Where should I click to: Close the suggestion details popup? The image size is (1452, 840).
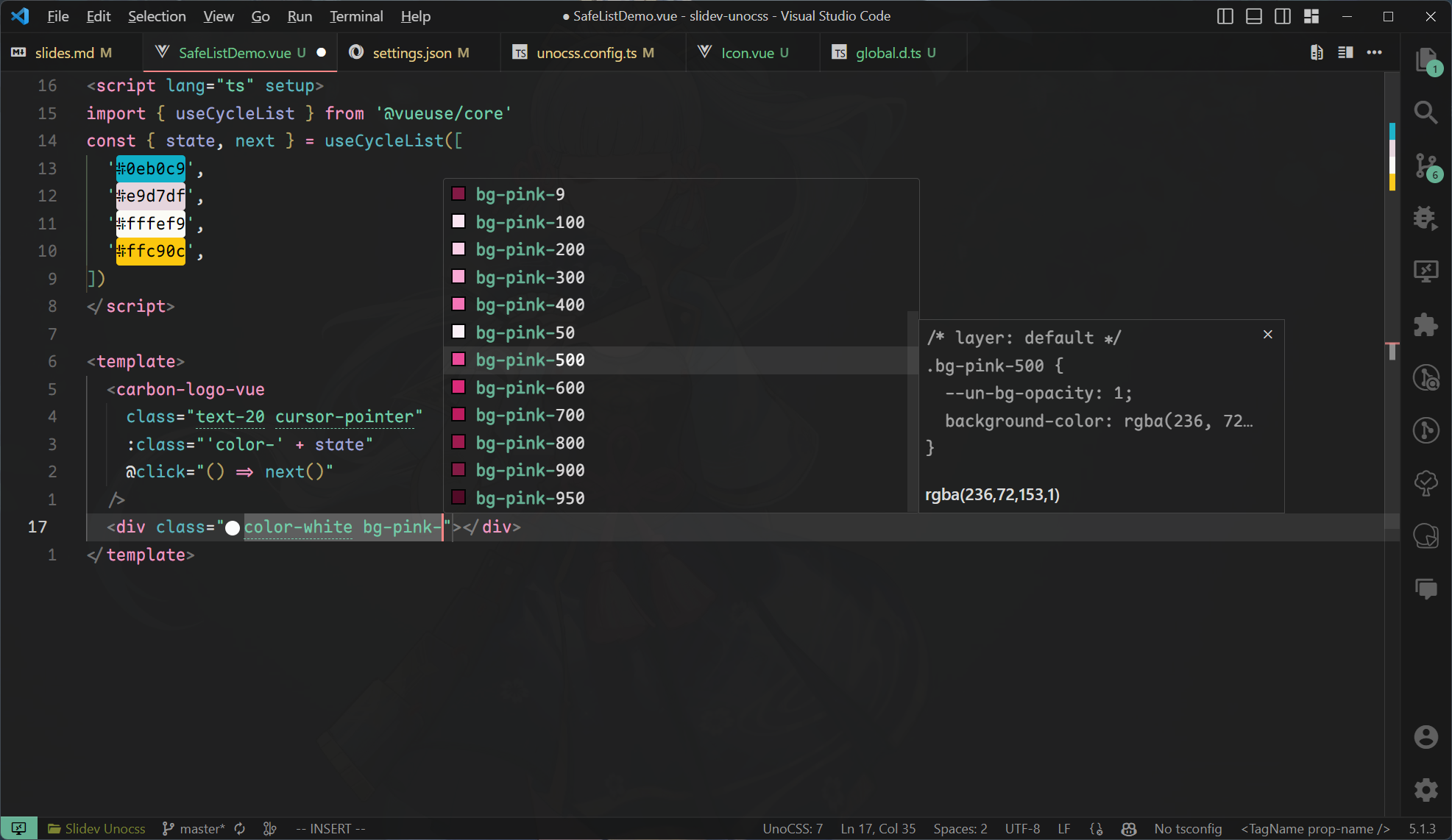(x=1267, y=335)
